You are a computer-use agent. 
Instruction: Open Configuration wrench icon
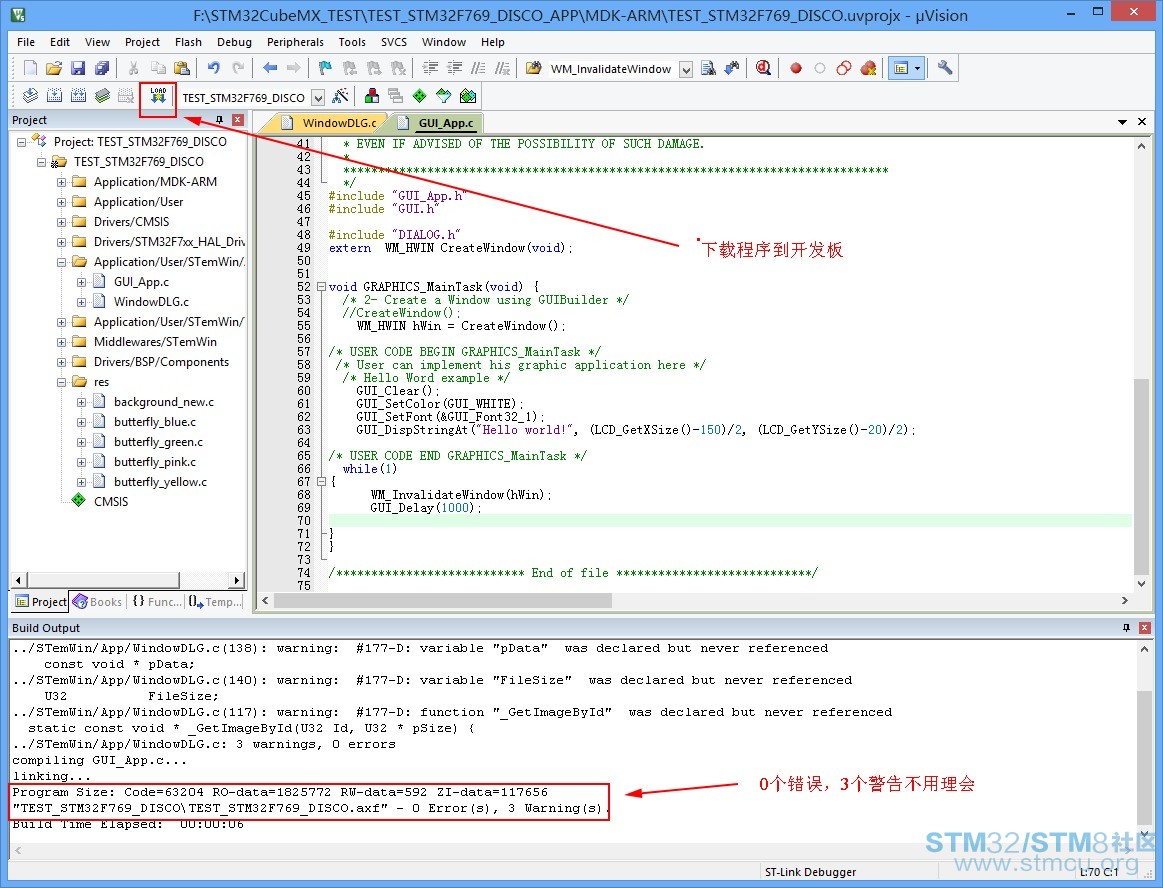pos(945,68)
